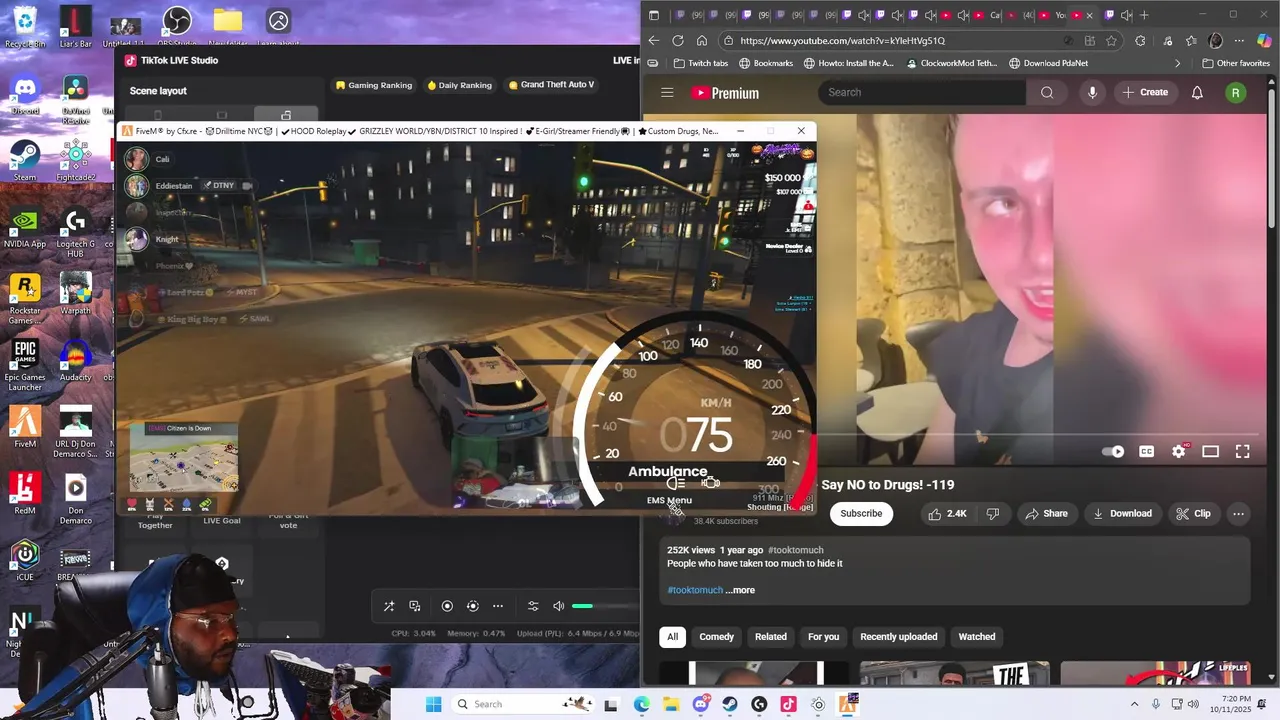Open YouTube notifications bell
This screenshot has width=1280, height=720.
1197,92
